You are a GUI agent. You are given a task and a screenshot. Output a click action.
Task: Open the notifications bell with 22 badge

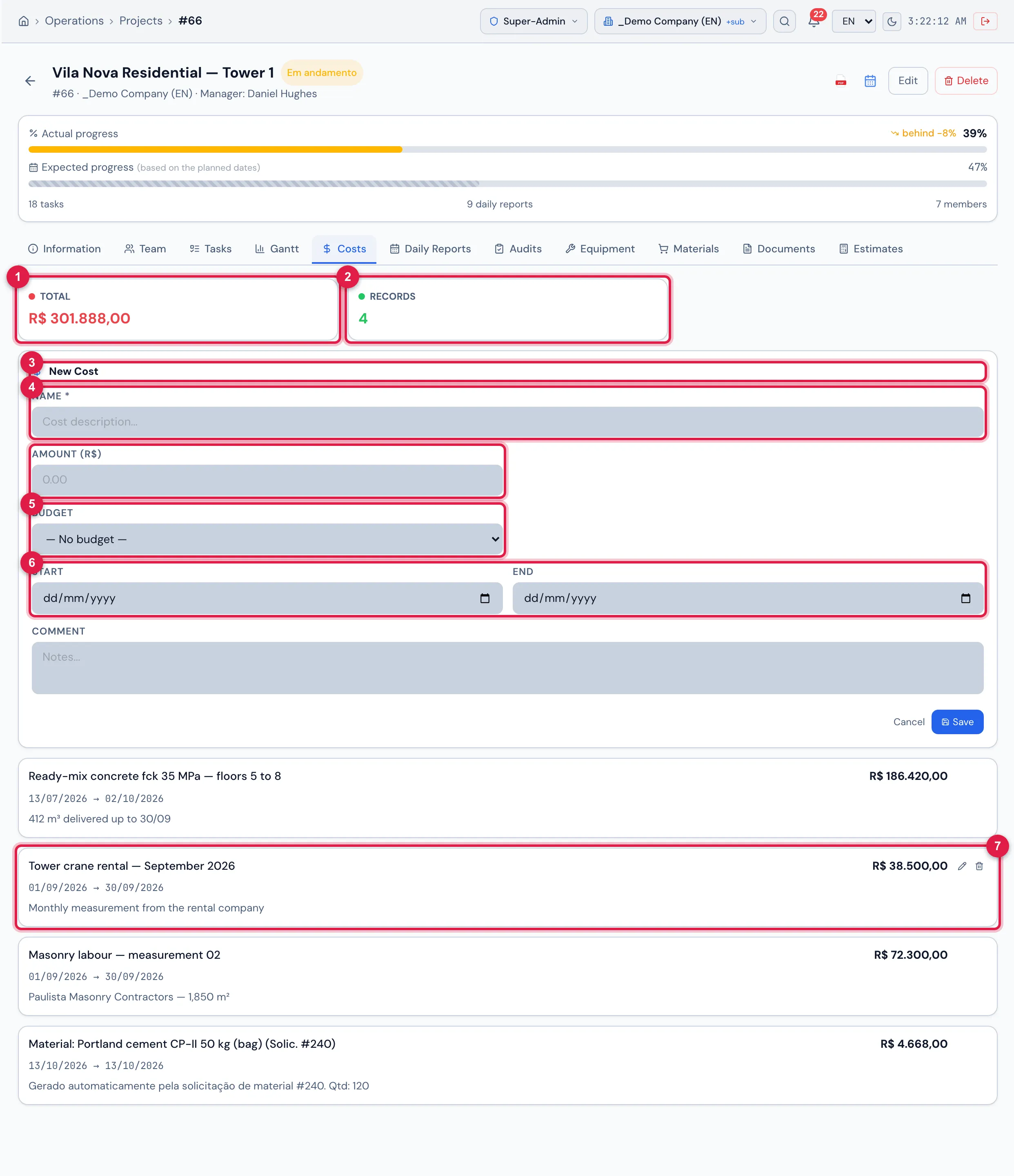pyautogui.click(x=814, y=21)
